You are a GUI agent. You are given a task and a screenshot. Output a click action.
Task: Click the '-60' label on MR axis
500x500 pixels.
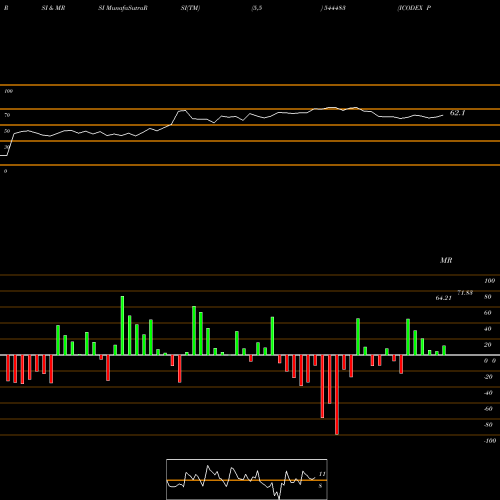488,409
